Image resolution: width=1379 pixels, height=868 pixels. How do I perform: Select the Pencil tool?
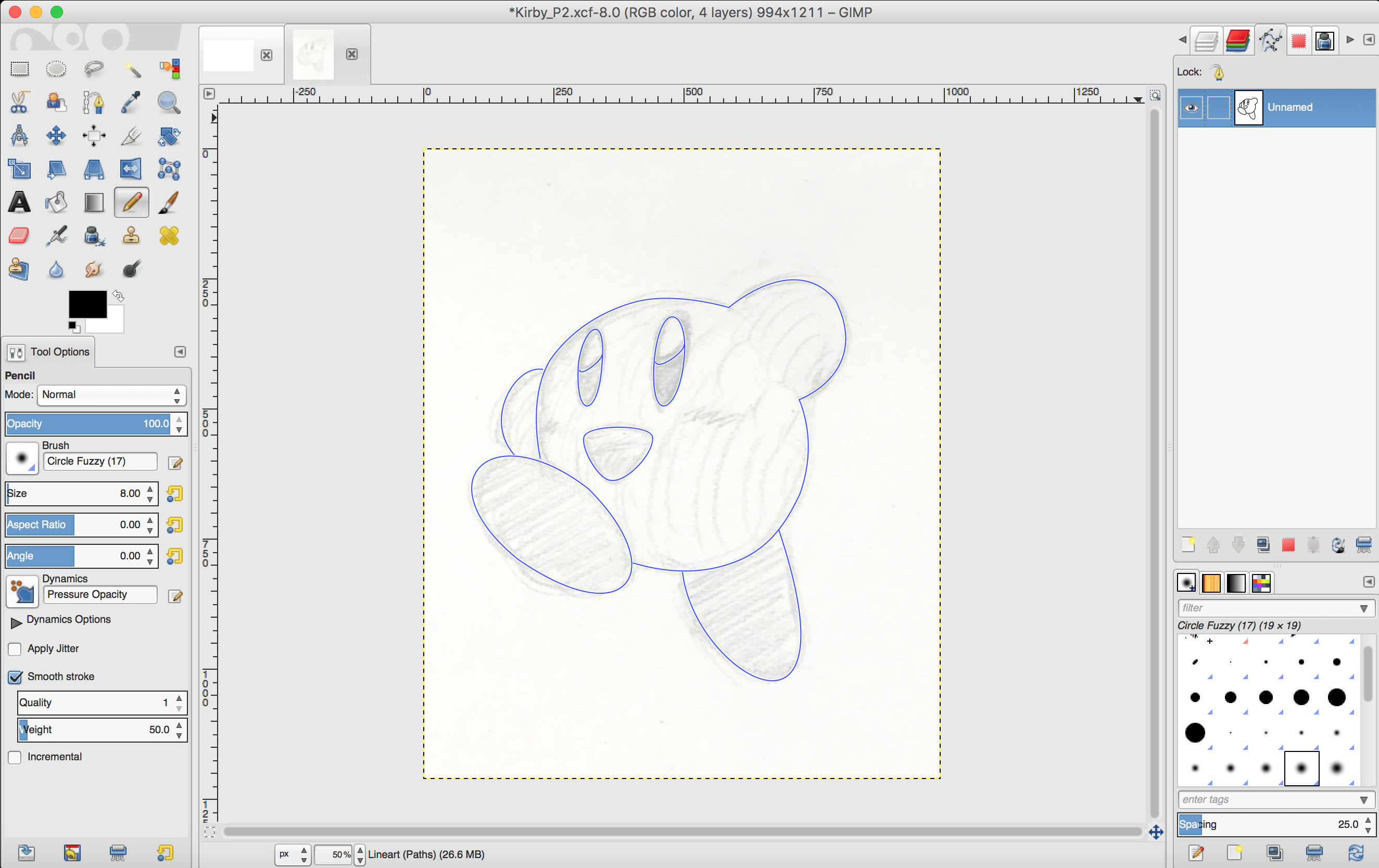pos(132,202)
